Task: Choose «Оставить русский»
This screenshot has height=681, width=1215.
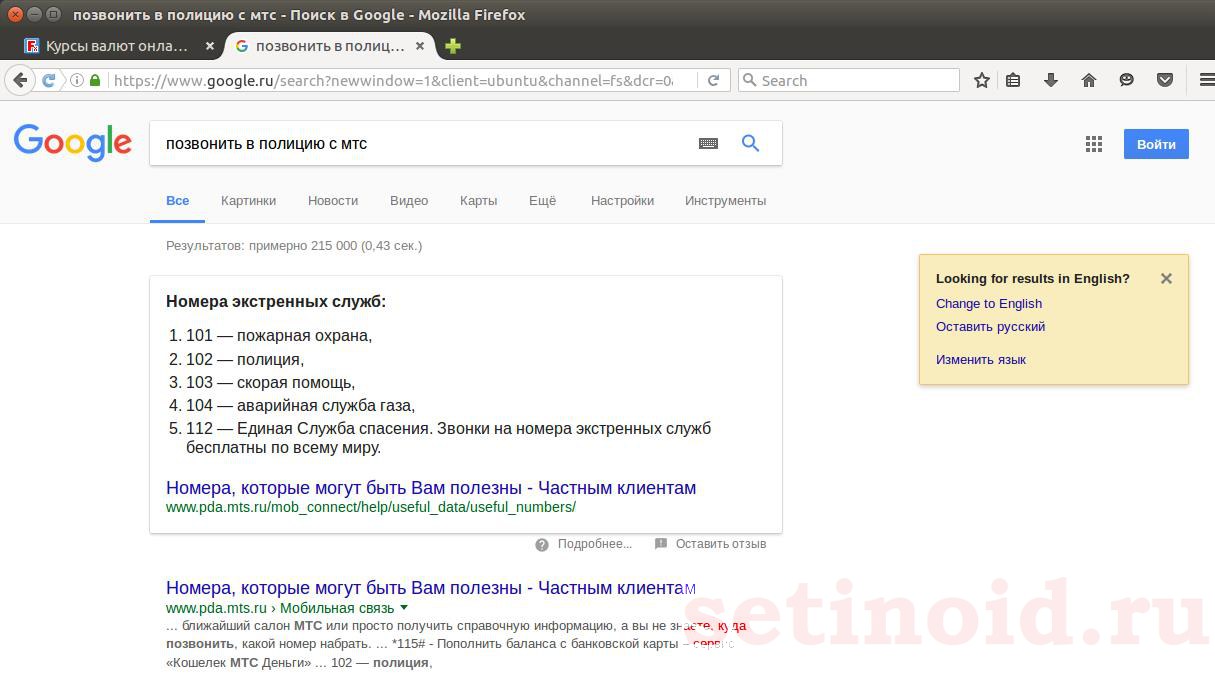Action: tap(991, 326)
